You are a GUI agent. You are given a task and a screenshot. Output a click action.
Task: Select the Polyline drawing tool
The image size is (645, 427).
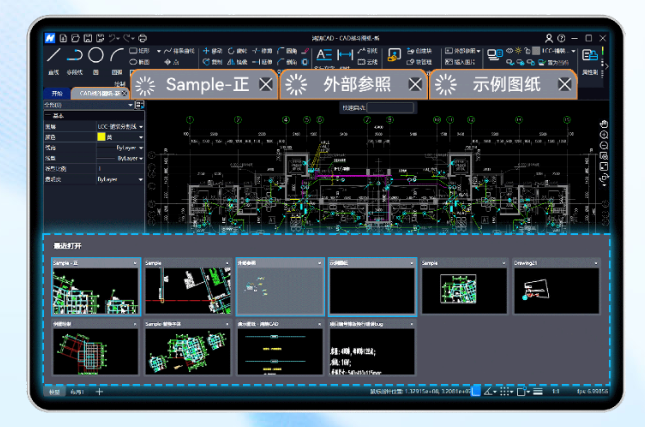point(75,55)
